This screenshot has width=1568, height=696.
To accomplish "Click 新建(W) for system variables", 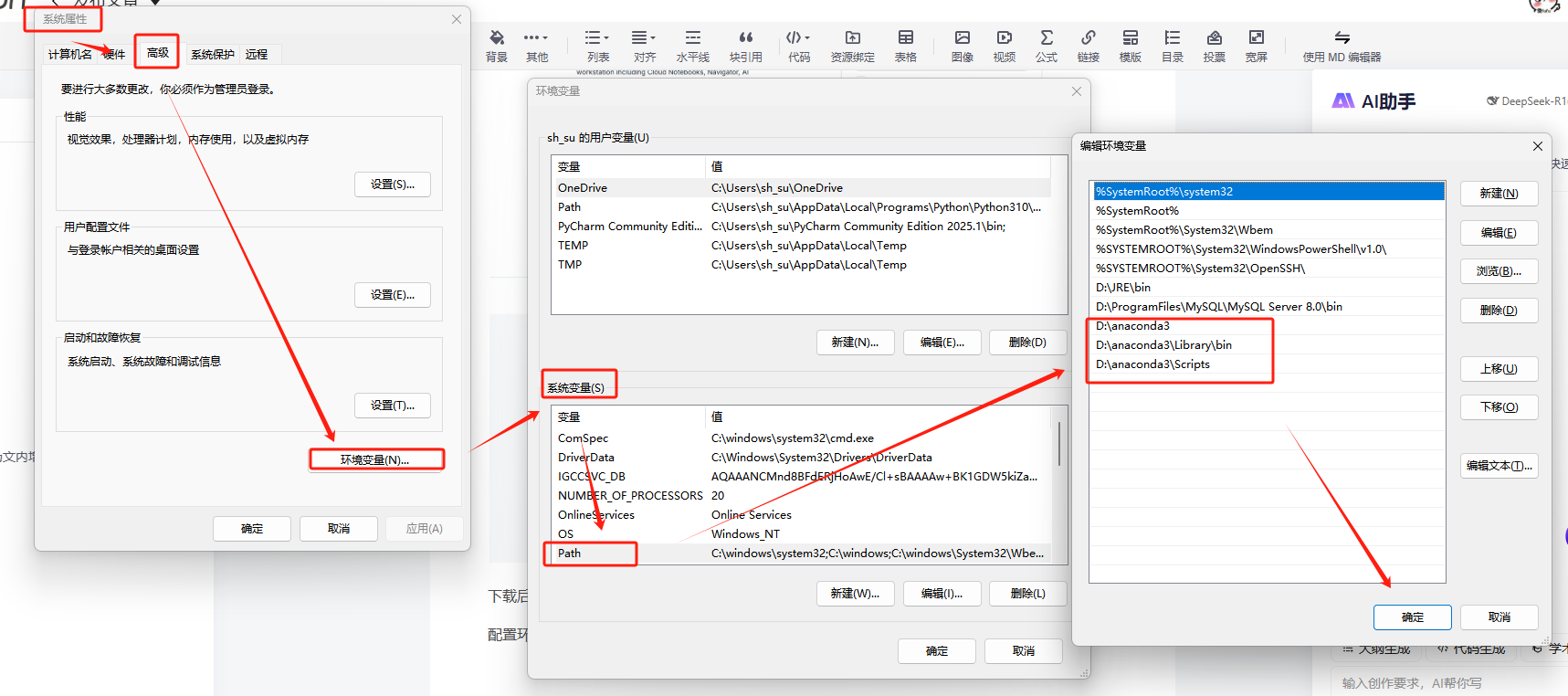I will pos(855,594).
